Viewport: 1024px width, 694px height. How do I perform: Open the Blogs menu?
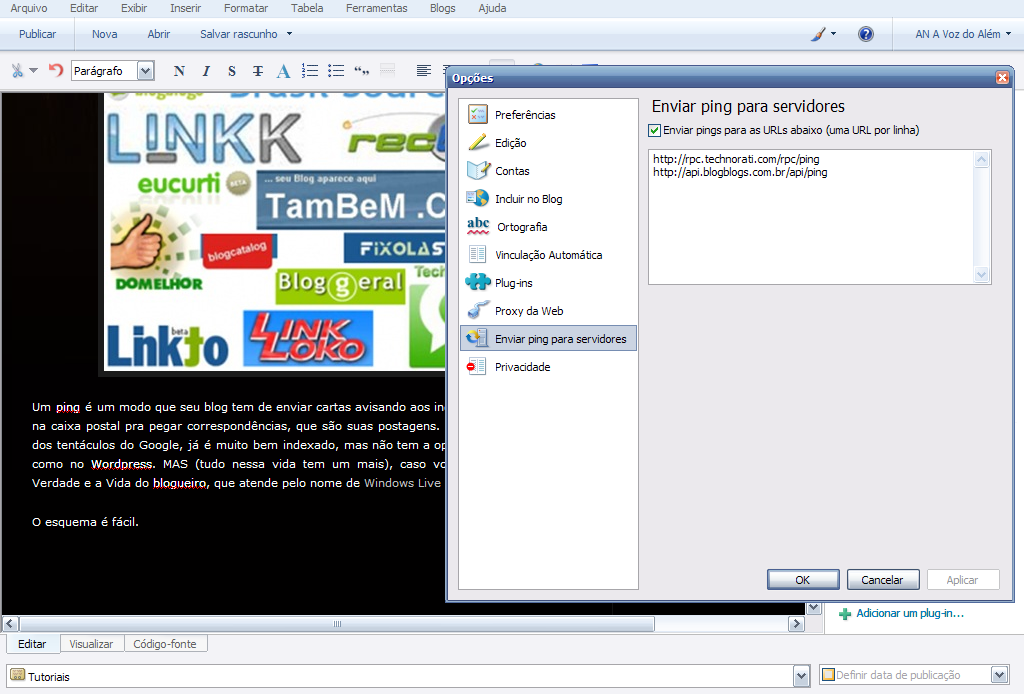442,8
